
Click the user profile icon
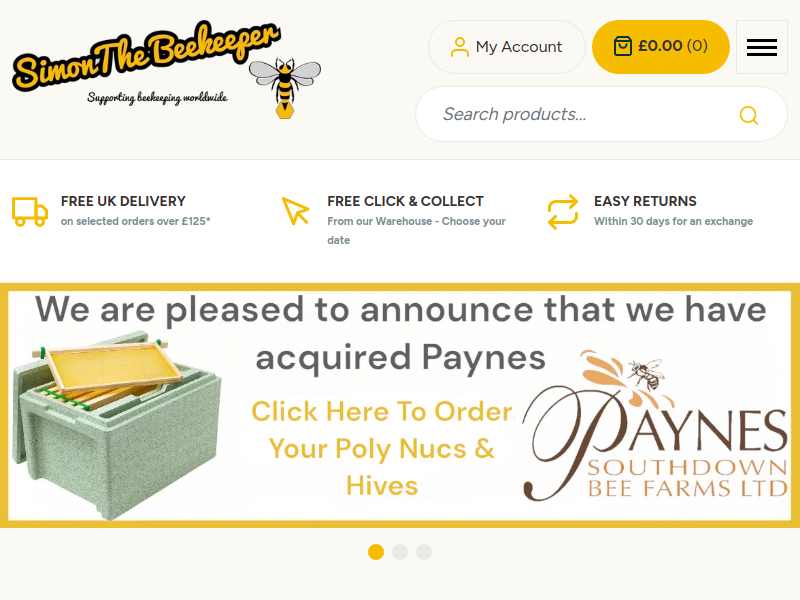[x=460, y=47]
